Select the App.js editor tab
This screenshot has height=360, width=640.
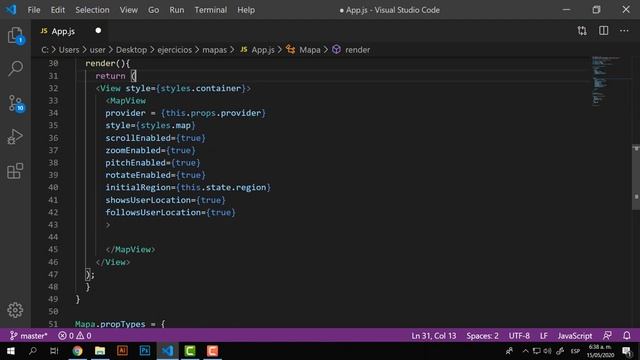63,31
